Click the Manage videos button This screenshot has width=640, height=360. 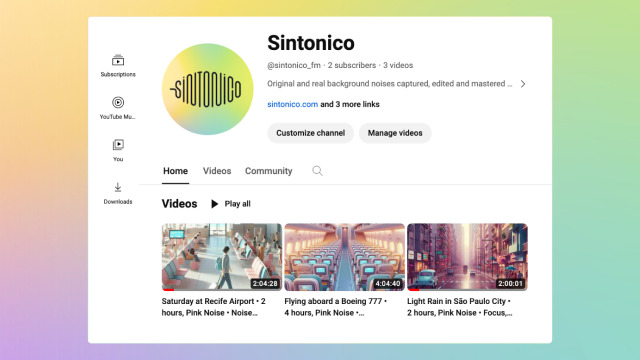click(395, 133)
